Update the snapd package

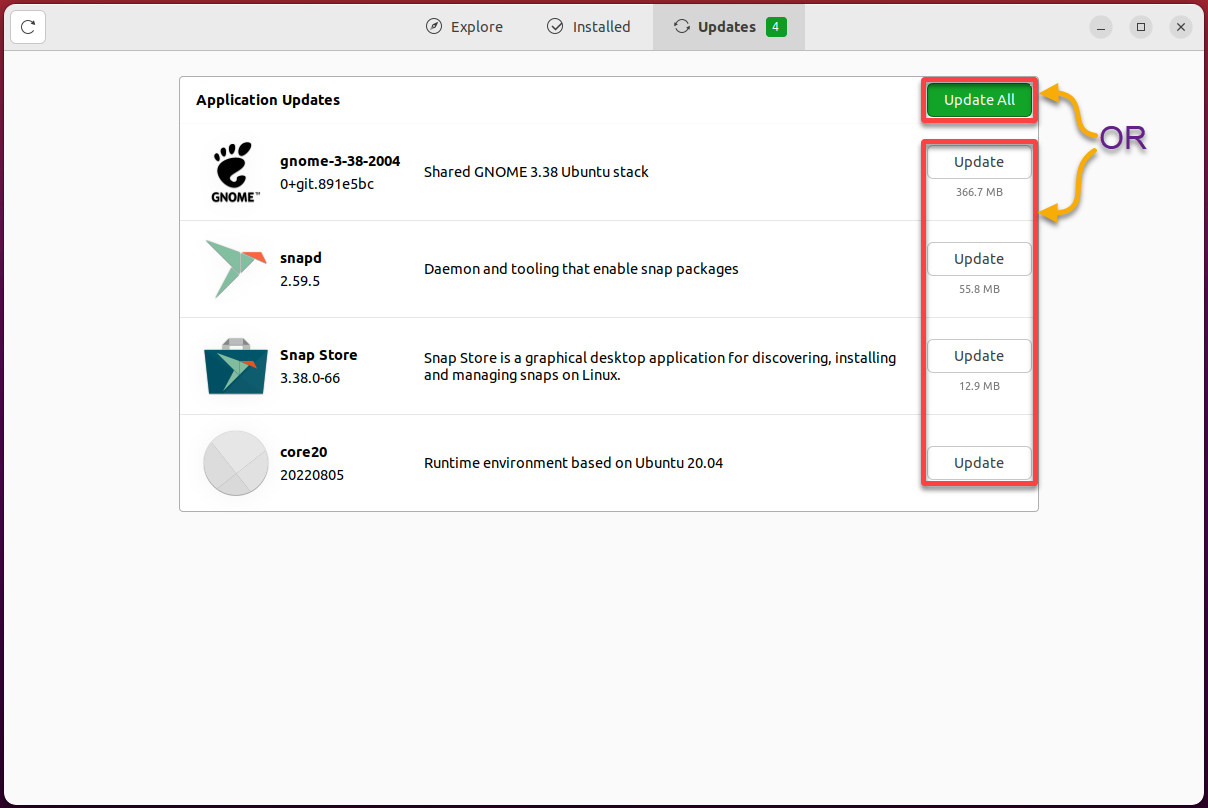979,259
